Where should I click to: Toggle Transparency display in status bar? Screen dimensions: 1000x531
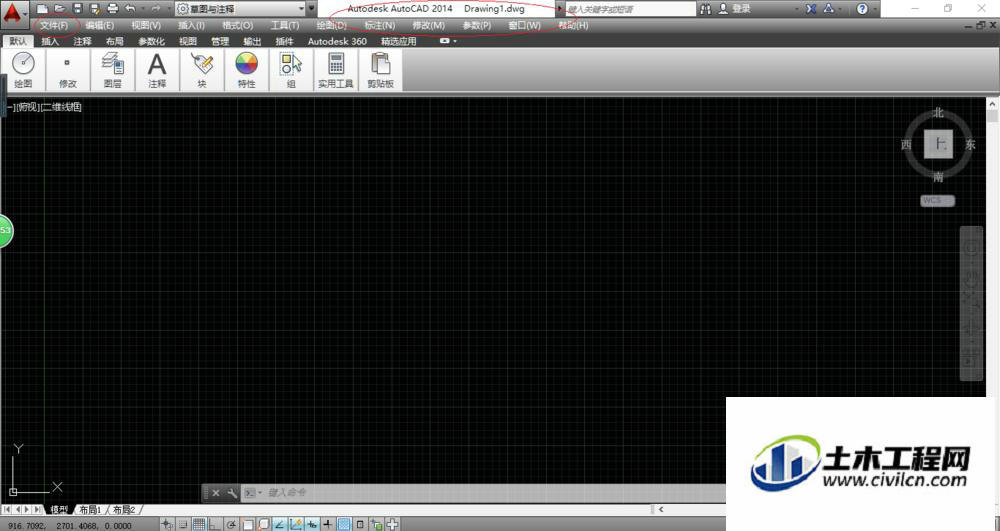coord(344,524)
